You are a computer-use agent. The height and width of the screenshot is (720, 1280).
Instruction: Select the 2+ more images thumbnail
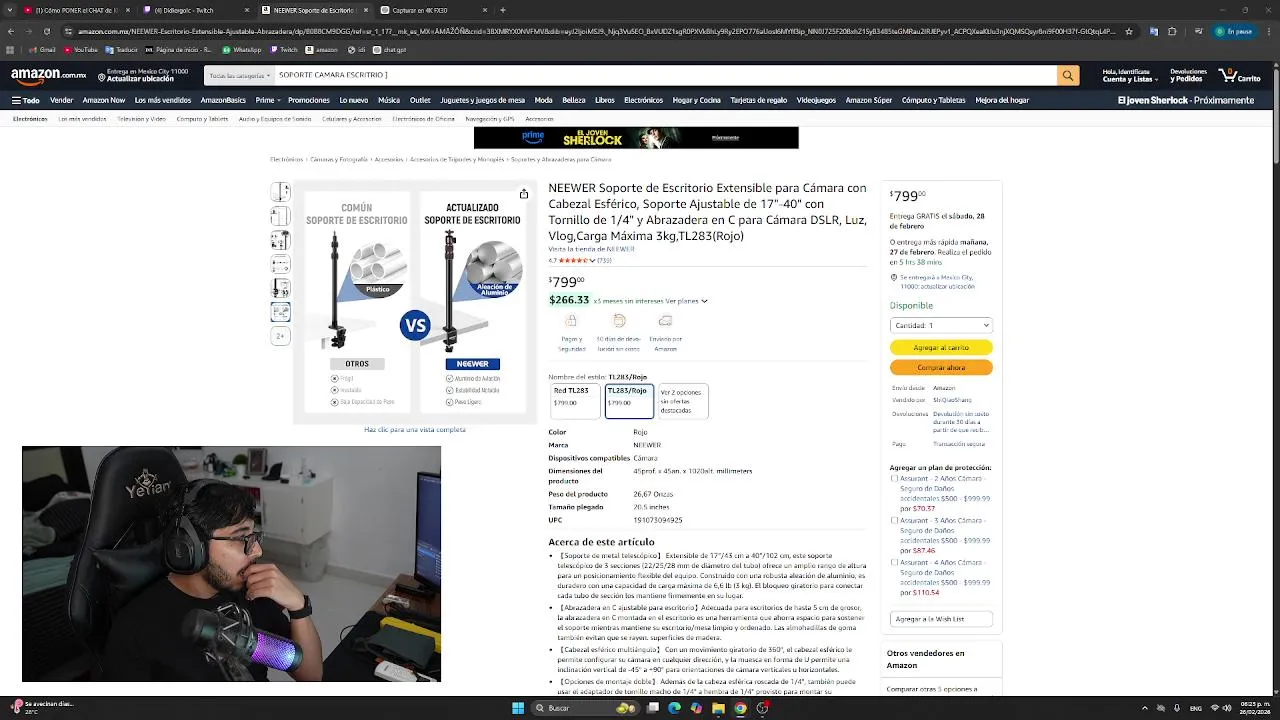point(280,336)
